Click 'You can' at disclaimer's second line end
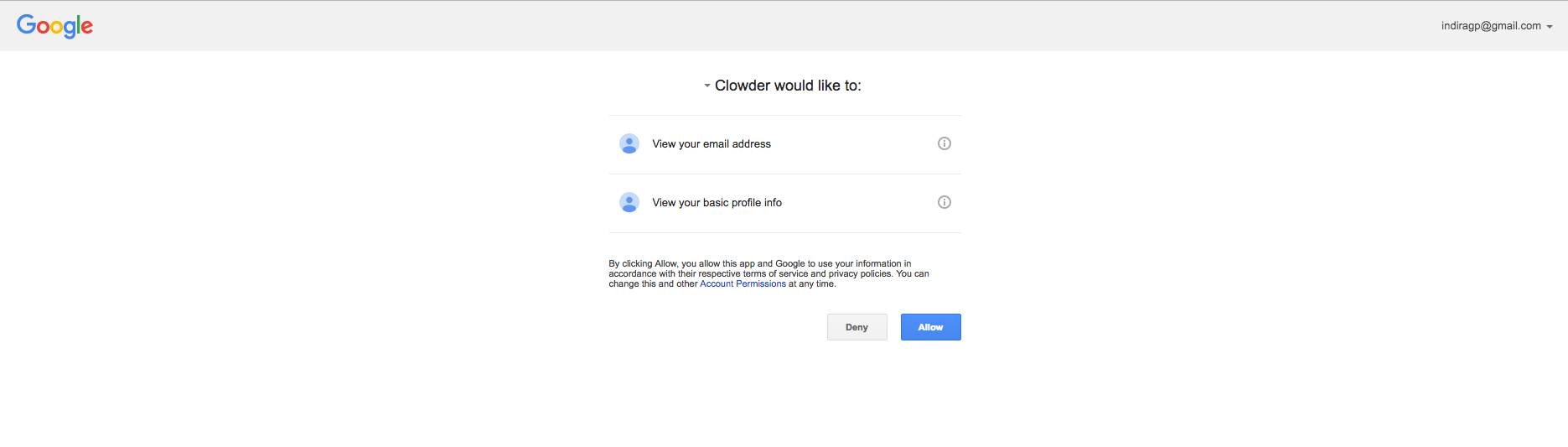This screenshot has height=447, width=1568. pos(913,273)
